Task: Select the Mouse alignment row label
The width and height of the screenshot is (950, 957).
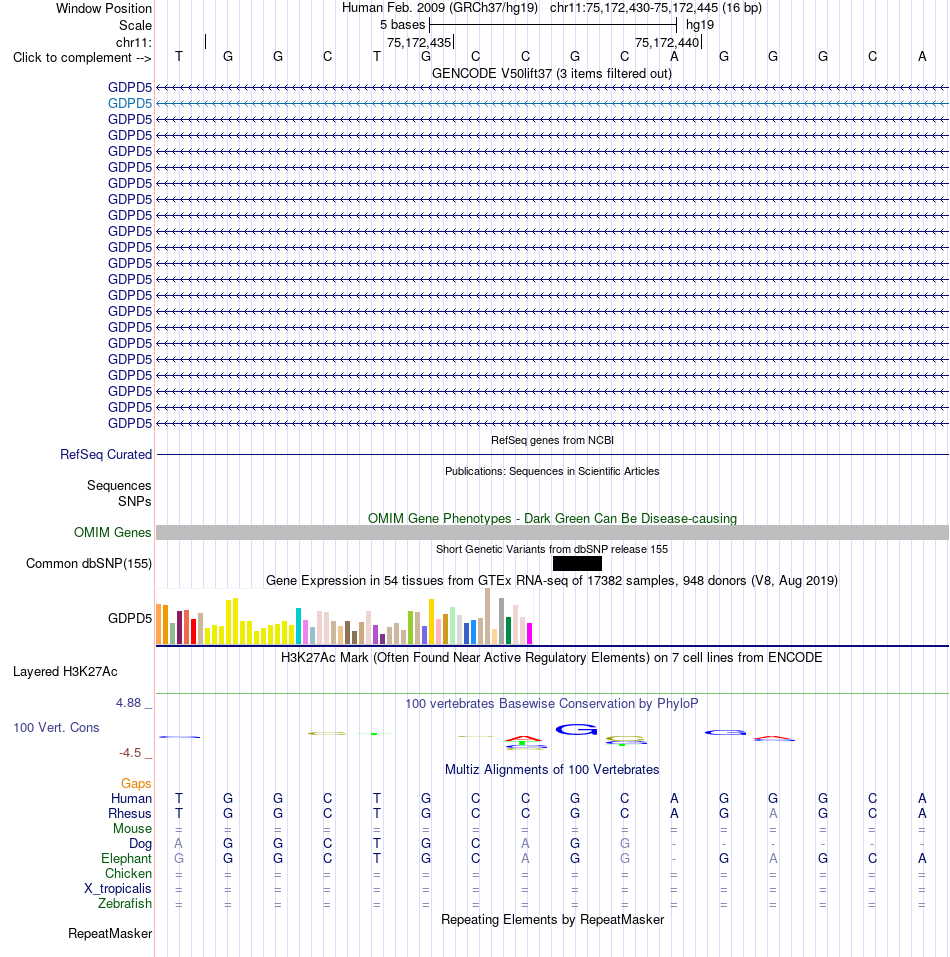Action: 132,829
